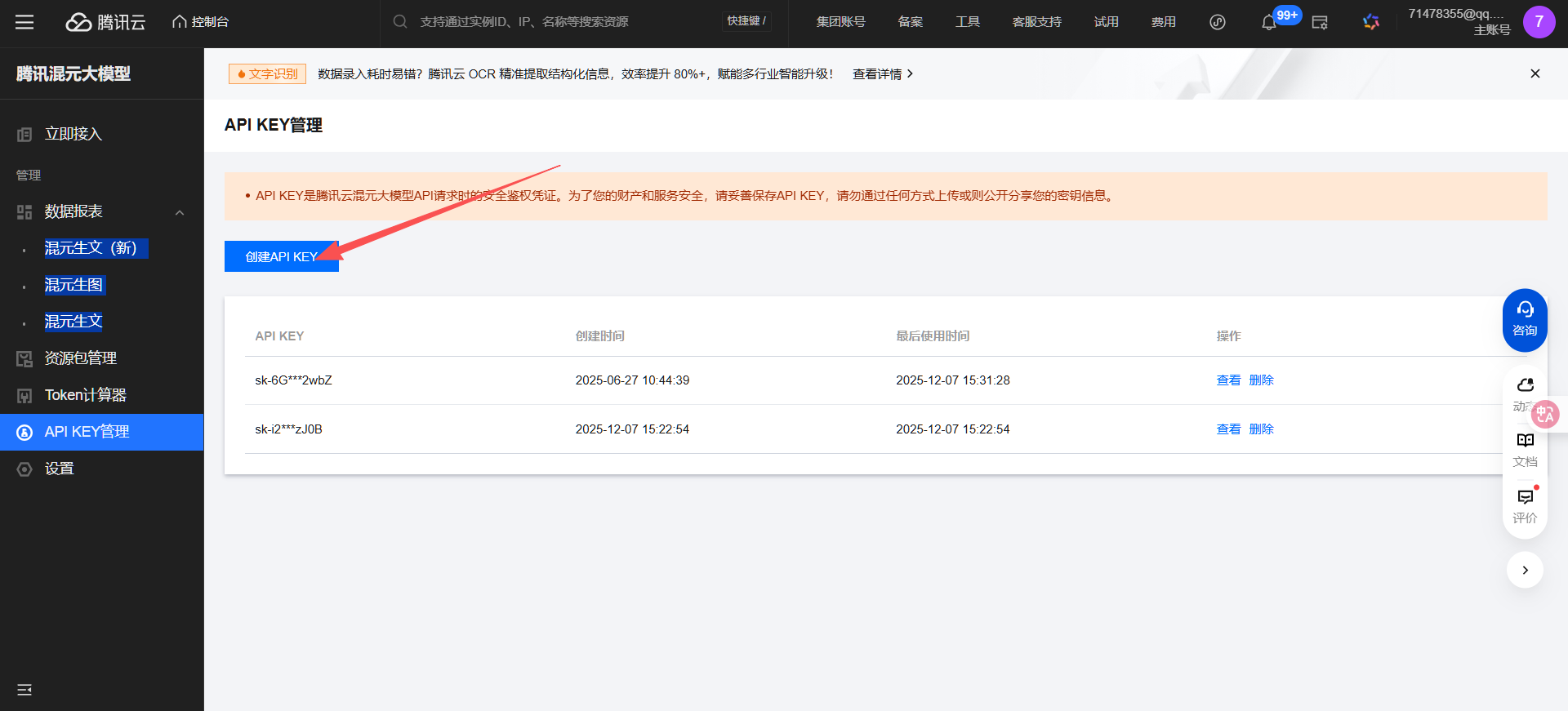
Task: Expand the floating panel right-arrow button
Action: coord(1525,570)
